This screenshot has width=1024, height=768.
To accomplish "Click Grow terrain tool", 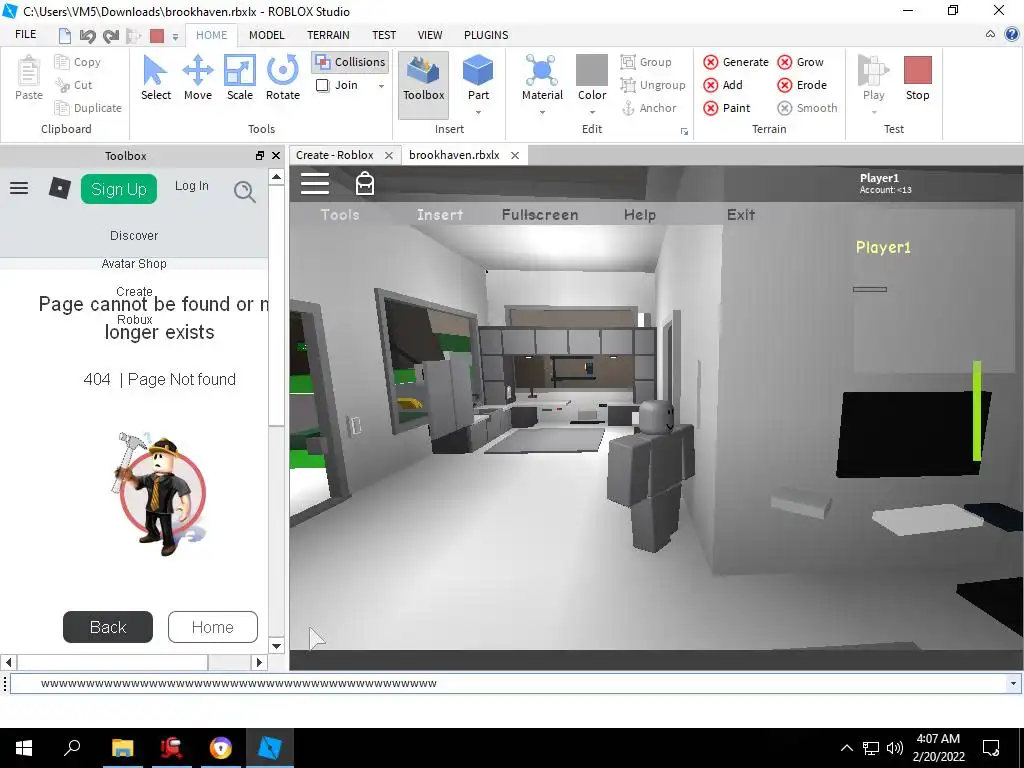I will coord(801,62).
